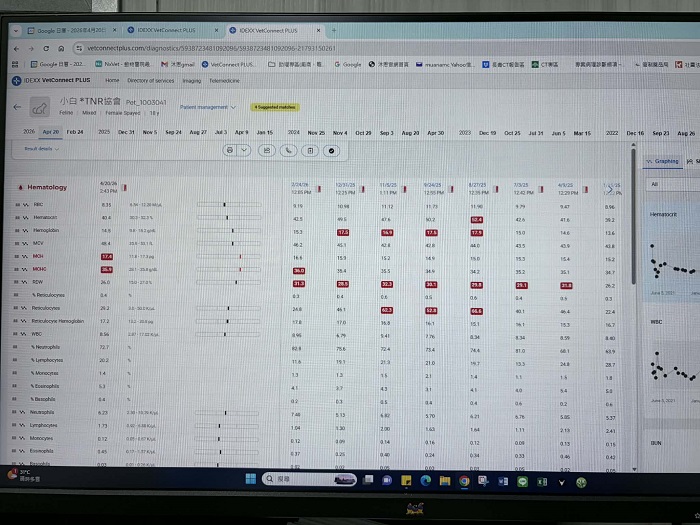Toggle the row handle next to Reticulocytes

tap(15, 308)
